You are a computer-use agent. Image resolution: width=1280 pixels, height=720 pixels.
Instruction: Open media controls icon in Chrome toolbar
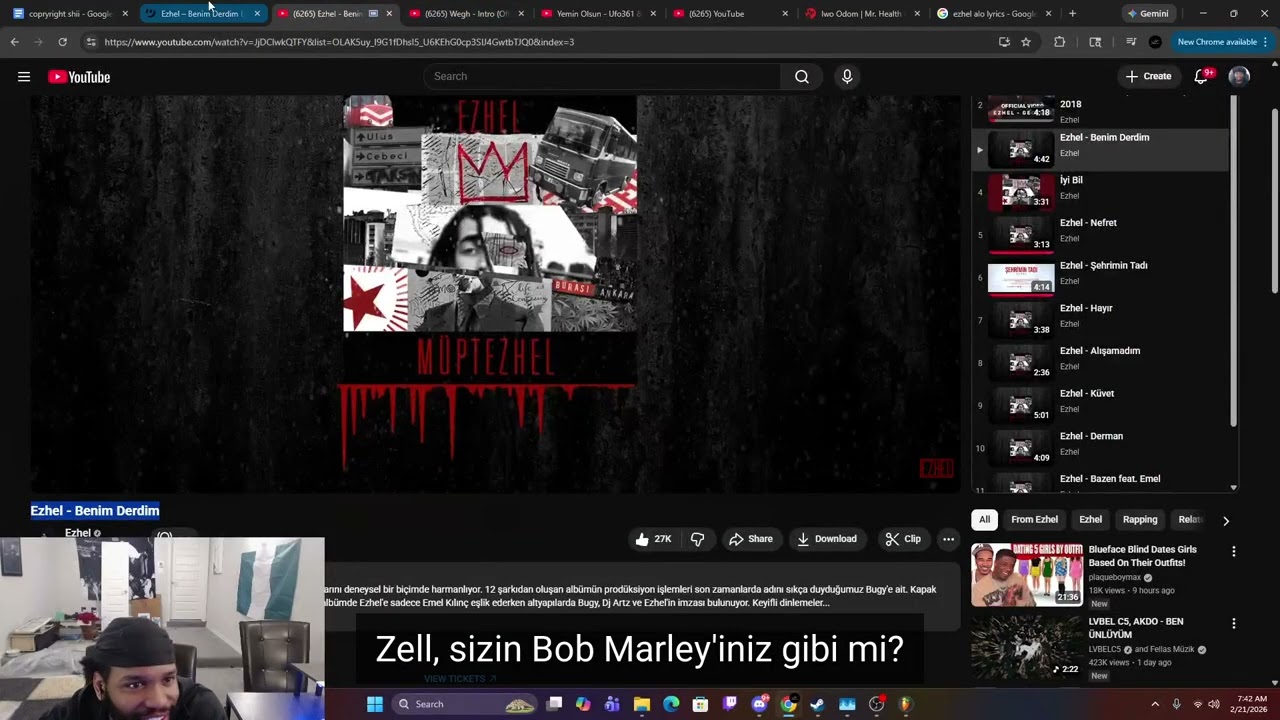[1130, 42]
